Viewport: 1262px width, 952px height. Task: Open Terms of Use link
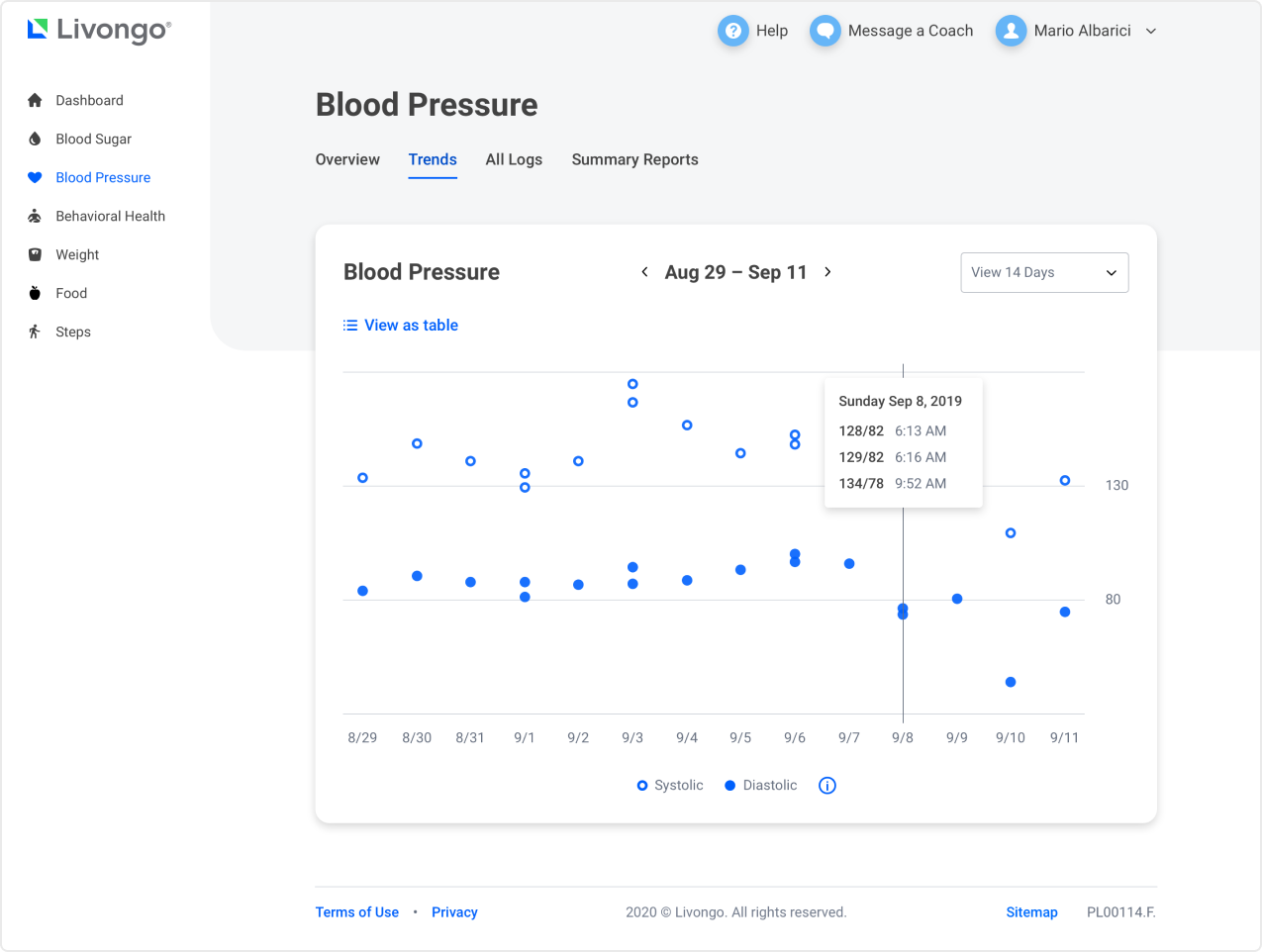pyautogui.click(x=357, y=912)
